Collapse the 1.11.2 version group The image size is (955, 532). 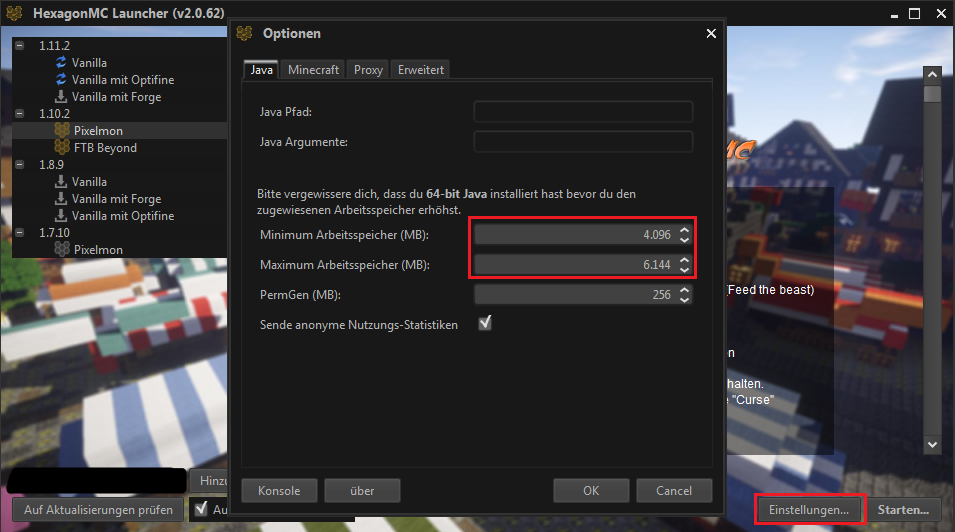20,46
